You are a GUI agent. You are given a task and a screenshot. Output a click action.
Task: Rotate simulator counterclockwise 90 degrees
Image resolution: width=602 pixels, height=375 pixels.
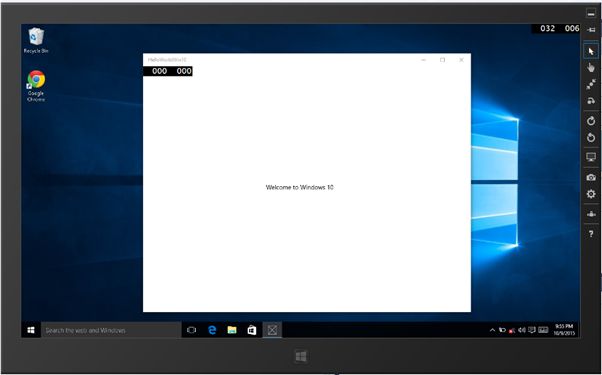tap(591, 137)
